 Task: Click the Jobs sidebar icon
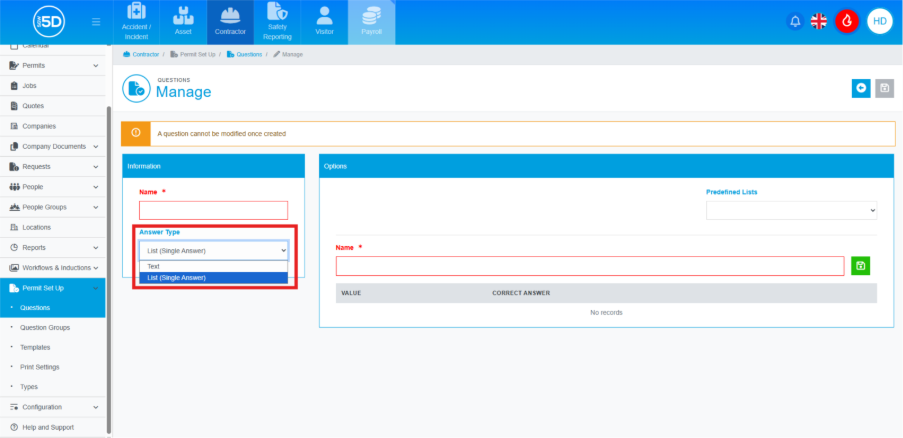pyautogui.click(x=14, y=86)
